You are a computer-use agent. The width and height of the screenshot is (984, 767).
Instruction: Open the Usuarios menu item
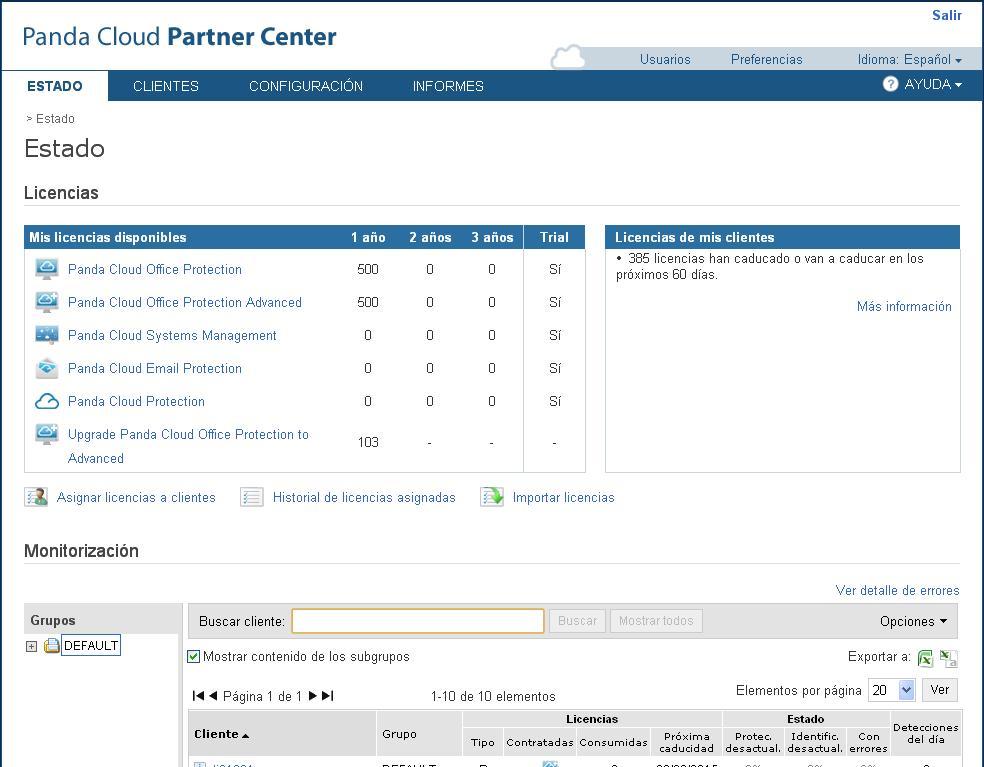(665, 59)
